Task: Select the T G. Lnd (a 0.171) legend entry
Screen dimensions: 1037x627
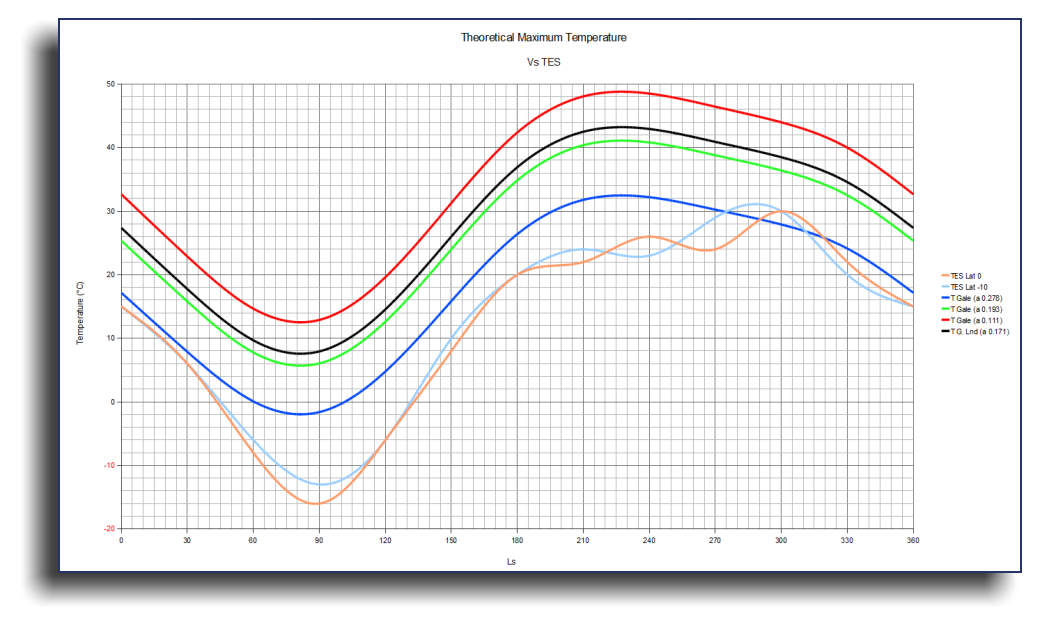Action: coord(976,330)
